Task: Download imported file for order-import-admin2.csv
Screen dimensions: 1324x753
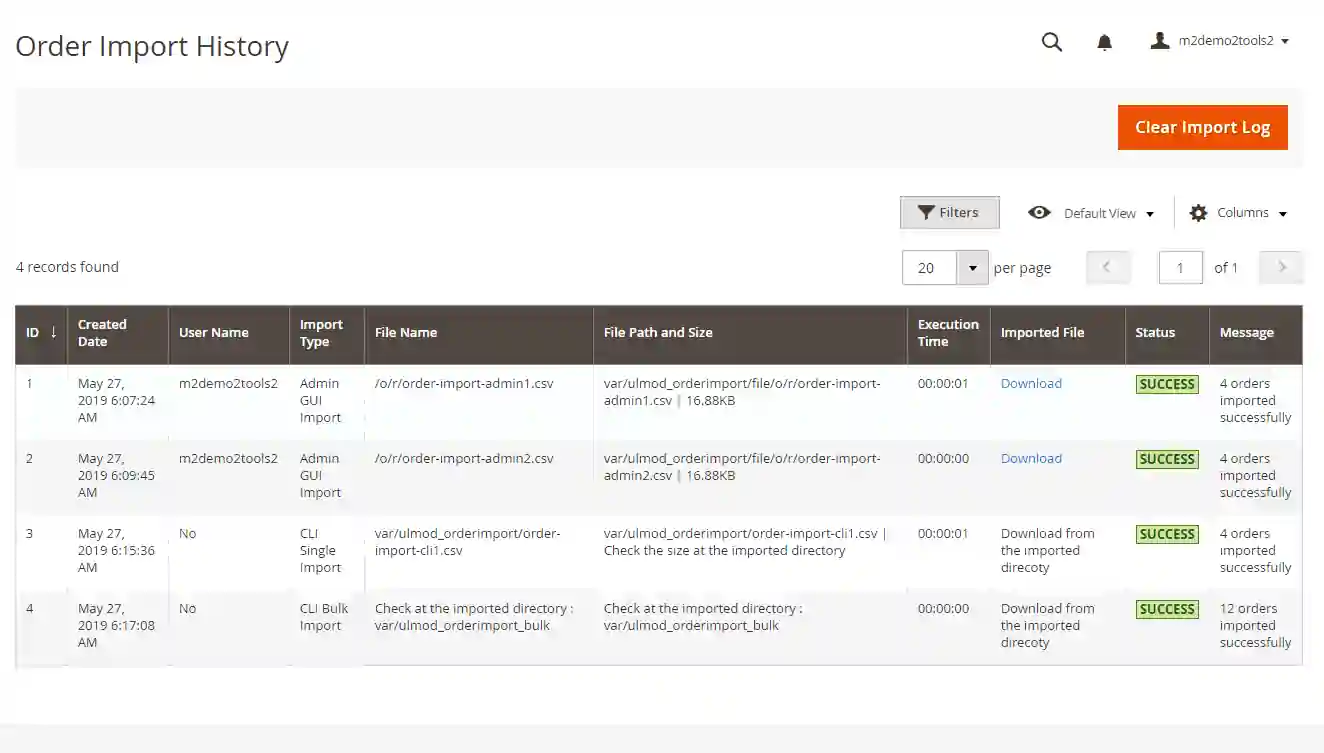Action: [1031, 458]
